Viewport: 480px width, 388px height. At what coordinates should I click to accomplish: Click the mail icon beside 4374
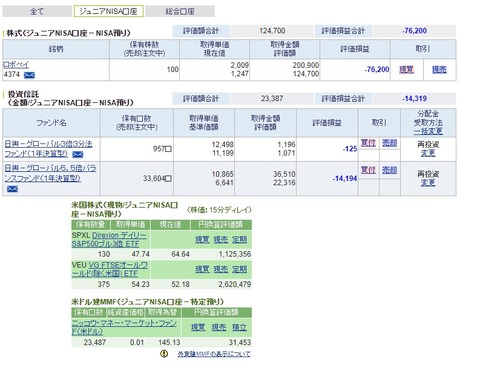coord(29,75)
